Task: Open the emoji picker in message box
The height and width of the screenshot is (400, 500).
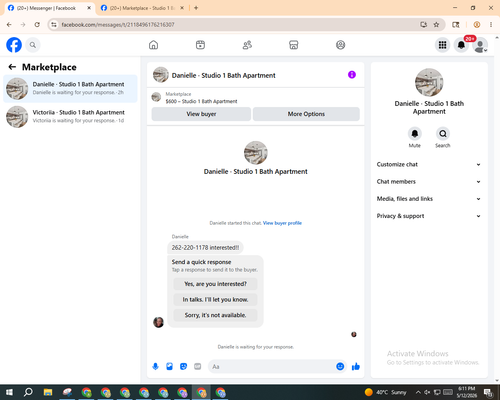Action: click(340, 367)
